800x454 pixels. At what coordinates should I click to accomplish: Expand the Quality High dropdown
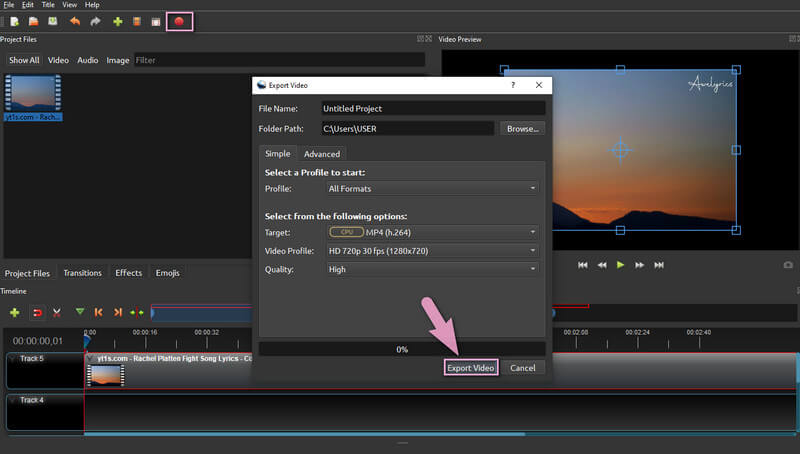click(x=432, y=269)
